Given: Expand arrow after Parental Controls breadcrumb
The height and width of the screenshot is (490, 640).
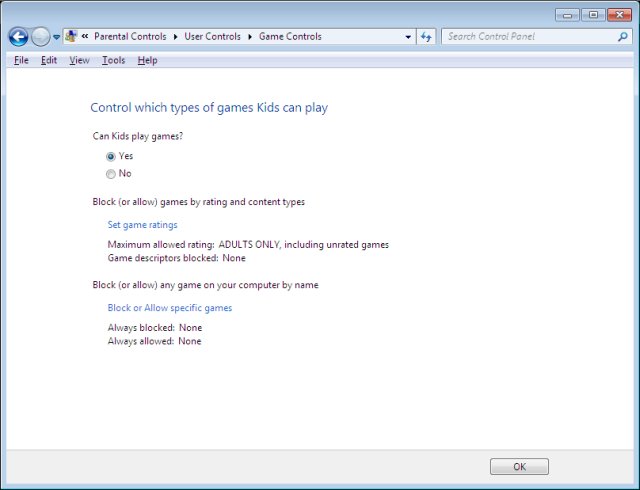Looking at the screenshot, I should point(176,37).
